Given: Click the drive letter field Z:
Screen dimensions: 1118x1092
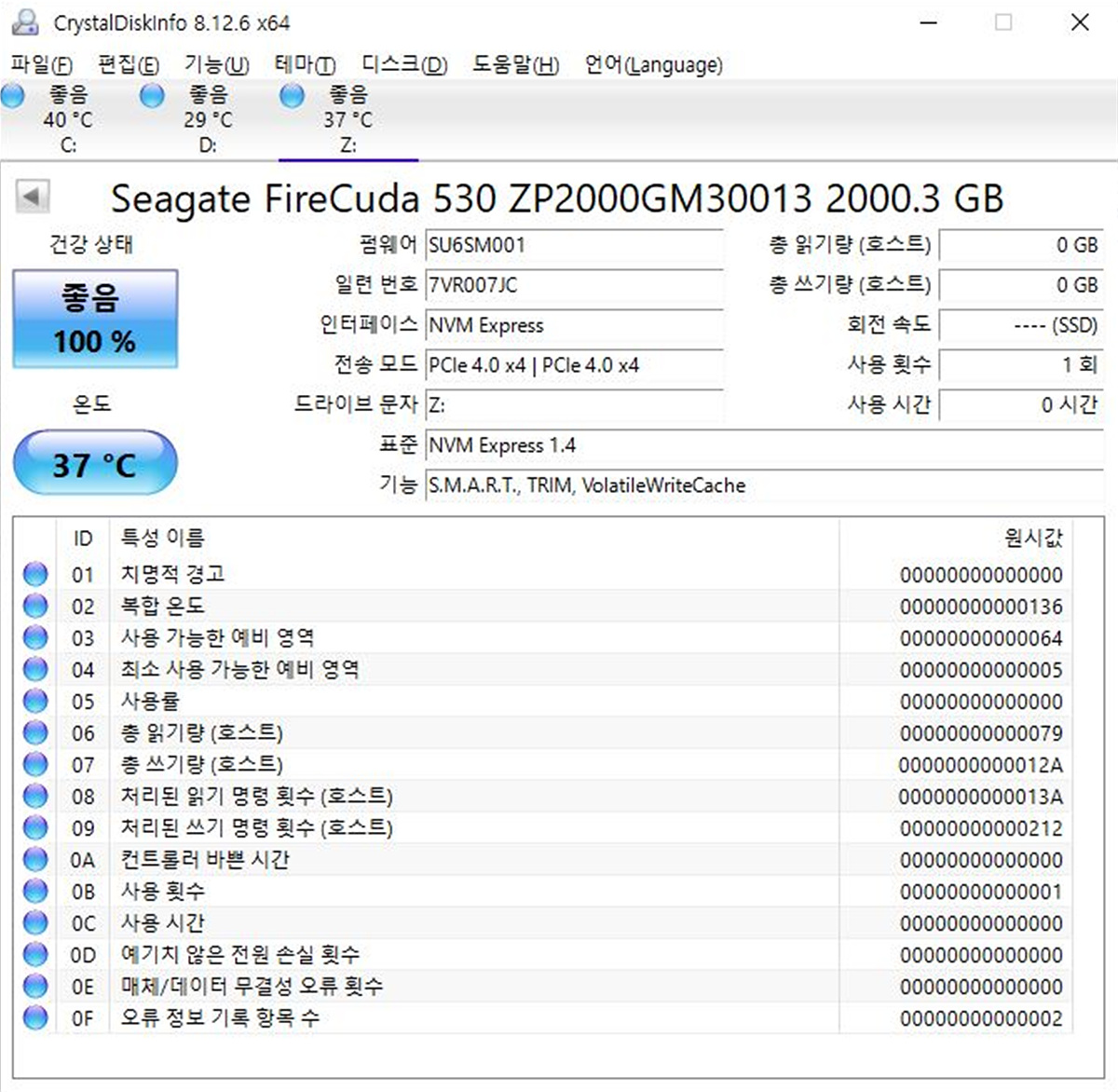Looking at the screenshot, I should pos(574,405).
